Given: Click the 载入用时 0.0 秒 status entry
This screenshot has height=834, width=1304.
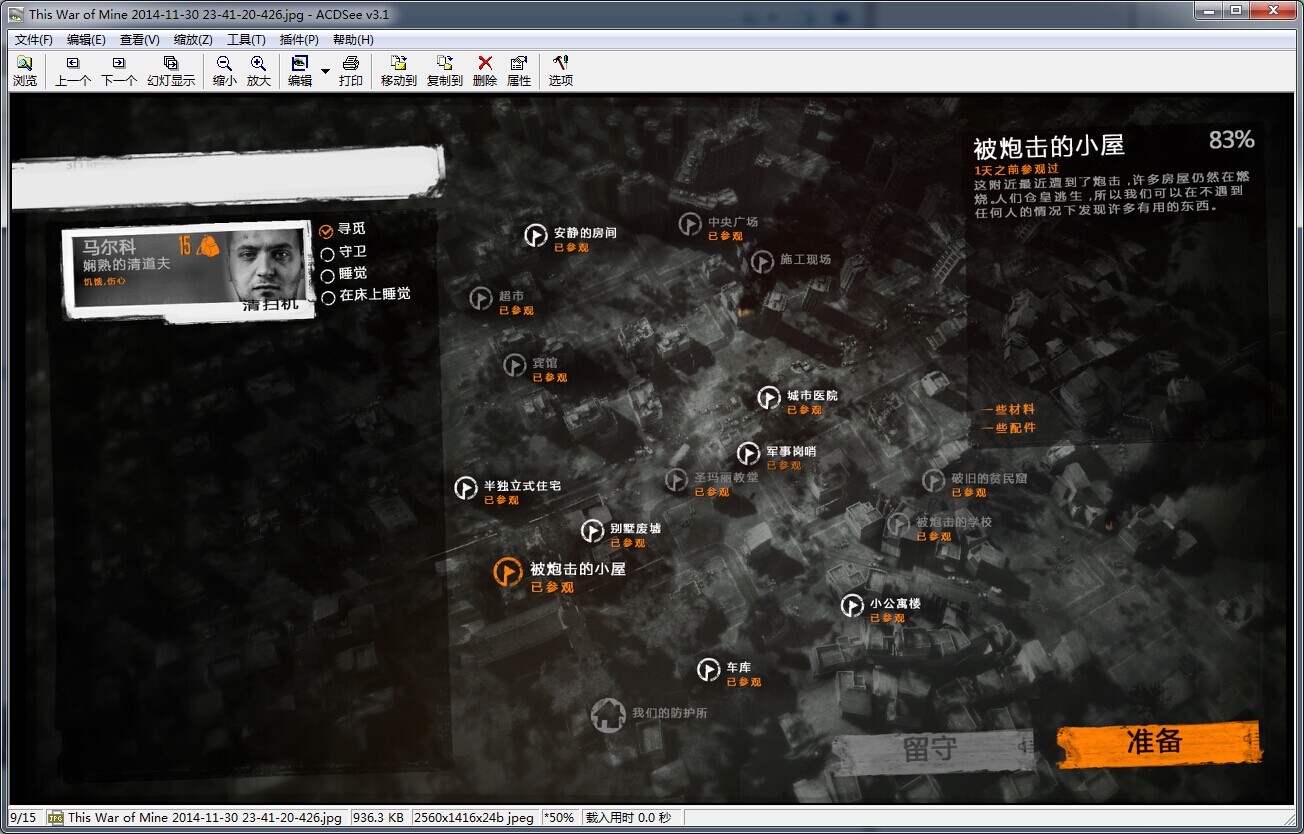Looking at the screenshot, I should [628, 818].
